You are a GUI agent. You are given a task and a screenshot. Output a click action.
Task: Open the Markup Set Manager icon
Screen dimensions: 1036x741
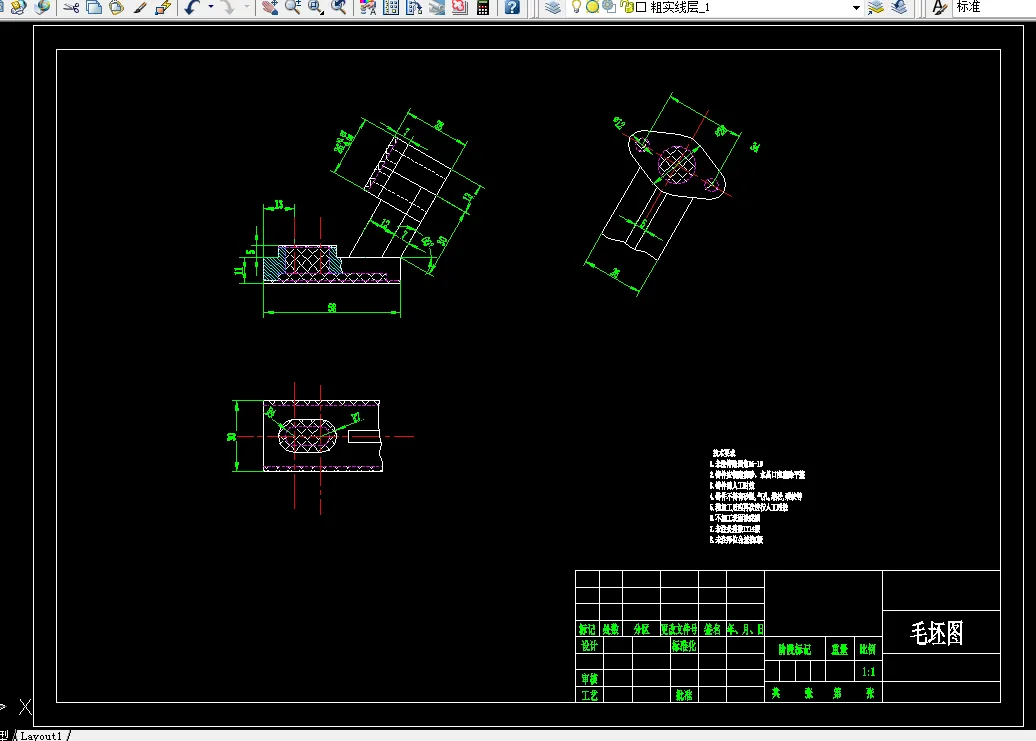pos(460,7)
